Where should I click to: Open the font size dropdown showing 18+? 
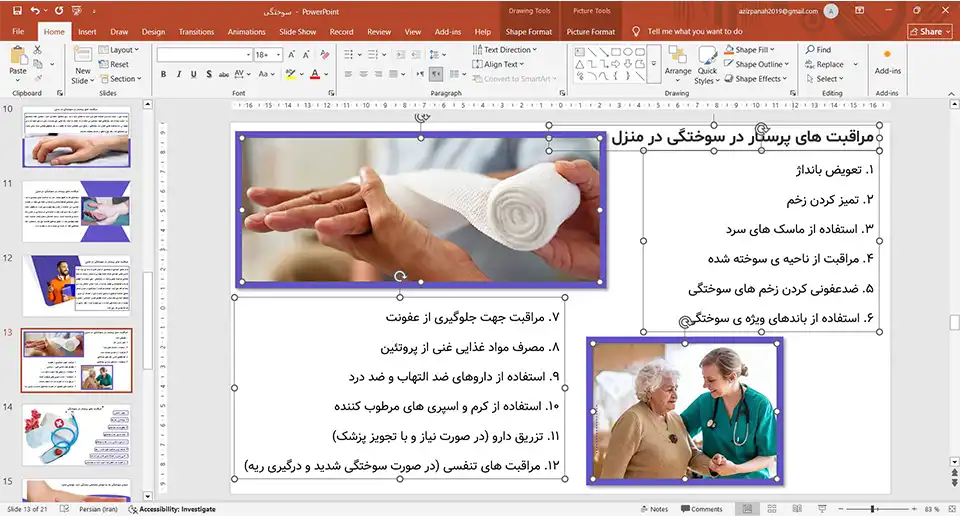click(x=268, y=54)
